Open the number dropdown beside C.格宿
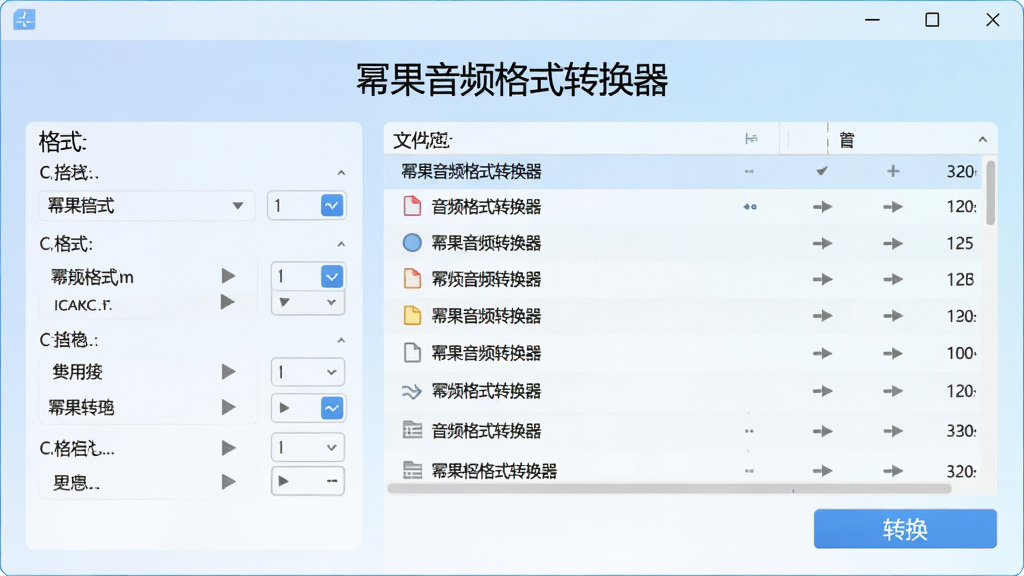Image resolution: width=1024 pixels, height=576 pixels. coord(308,448)
